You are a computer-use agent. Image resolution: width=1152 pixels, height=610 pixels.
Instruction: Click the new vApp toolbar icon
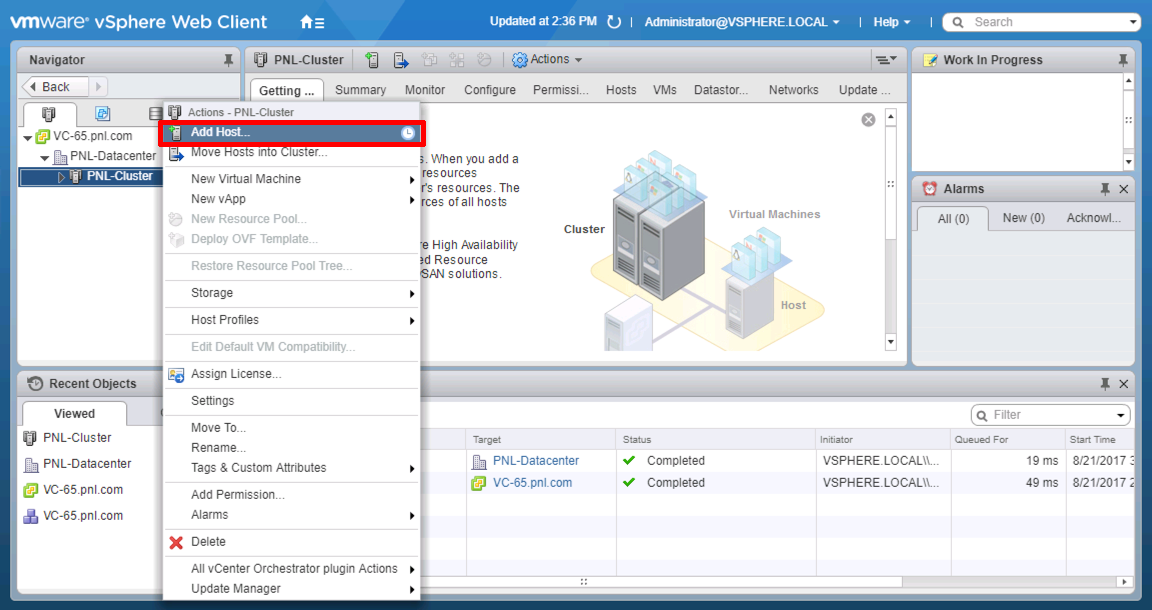pos(456,60)
